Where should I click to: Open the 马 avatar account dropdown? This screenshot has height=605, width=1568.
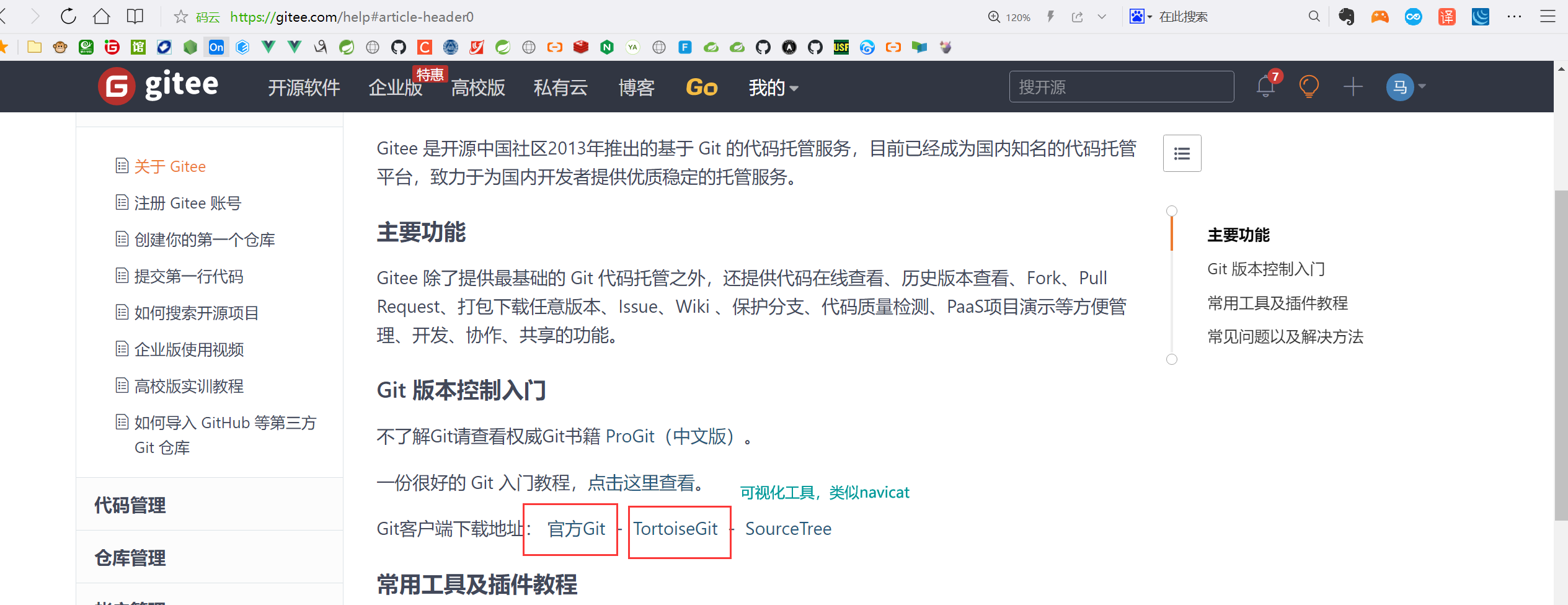point(1406,86)
